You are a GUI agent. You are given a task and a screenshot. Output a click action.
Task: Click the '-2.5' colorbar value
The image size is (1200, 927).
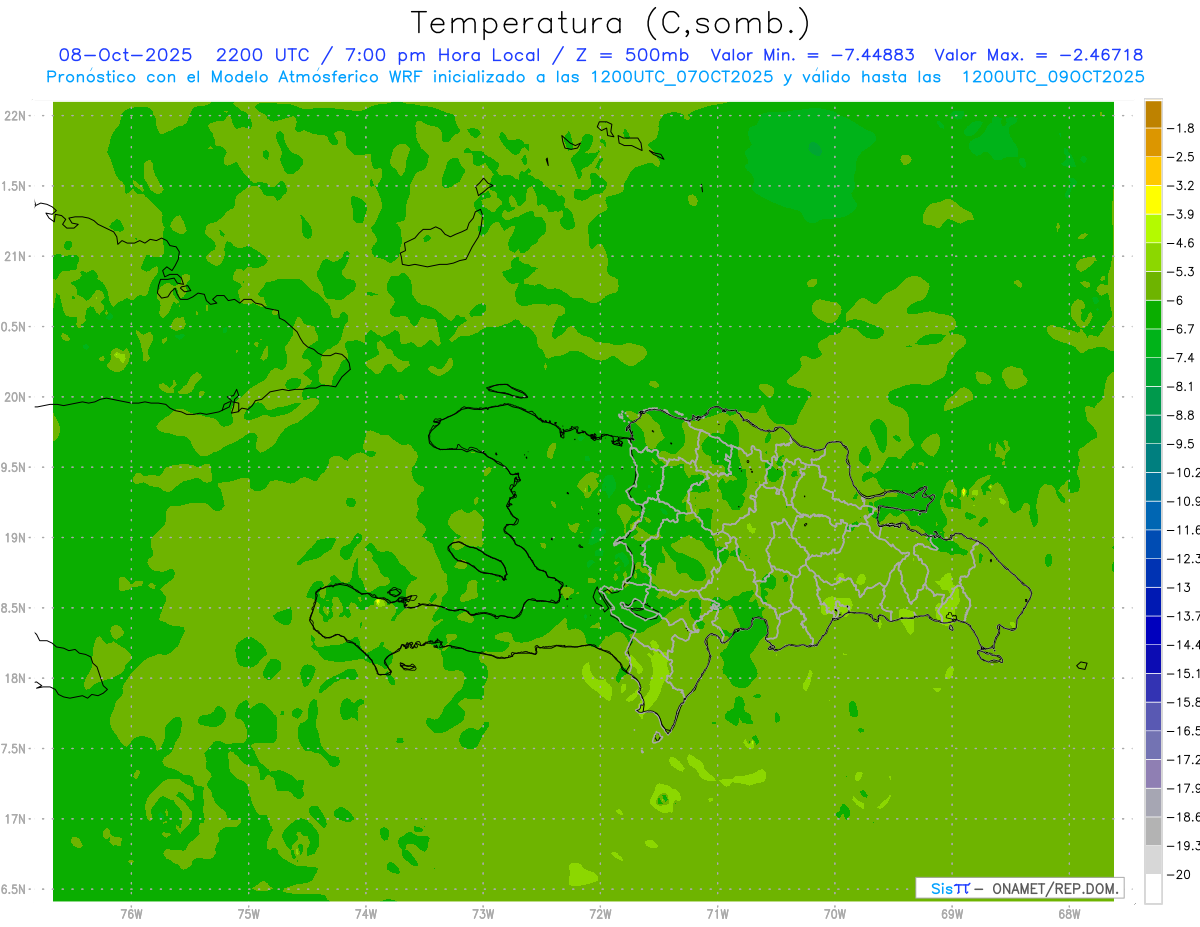point(1182,157)
